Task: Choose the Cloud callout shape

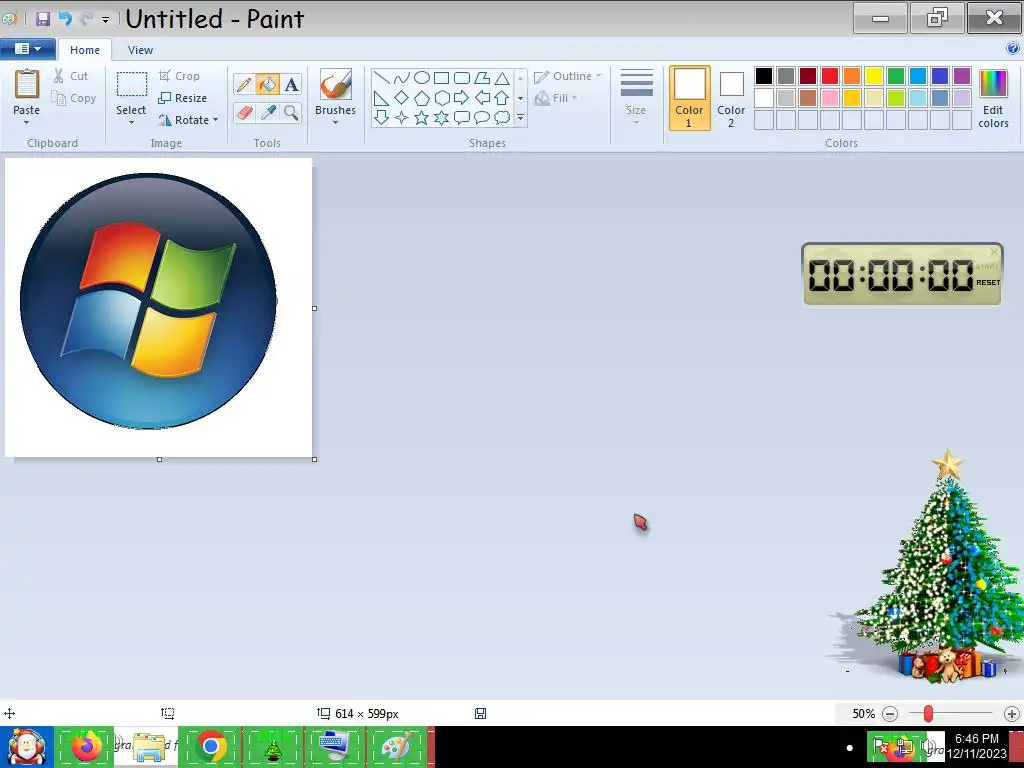Action: tap(502, 118)
